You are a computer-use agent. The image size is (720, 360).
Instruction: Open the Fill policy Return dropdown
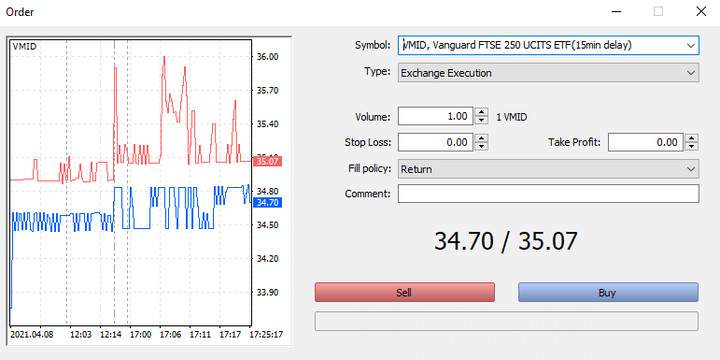548,169
